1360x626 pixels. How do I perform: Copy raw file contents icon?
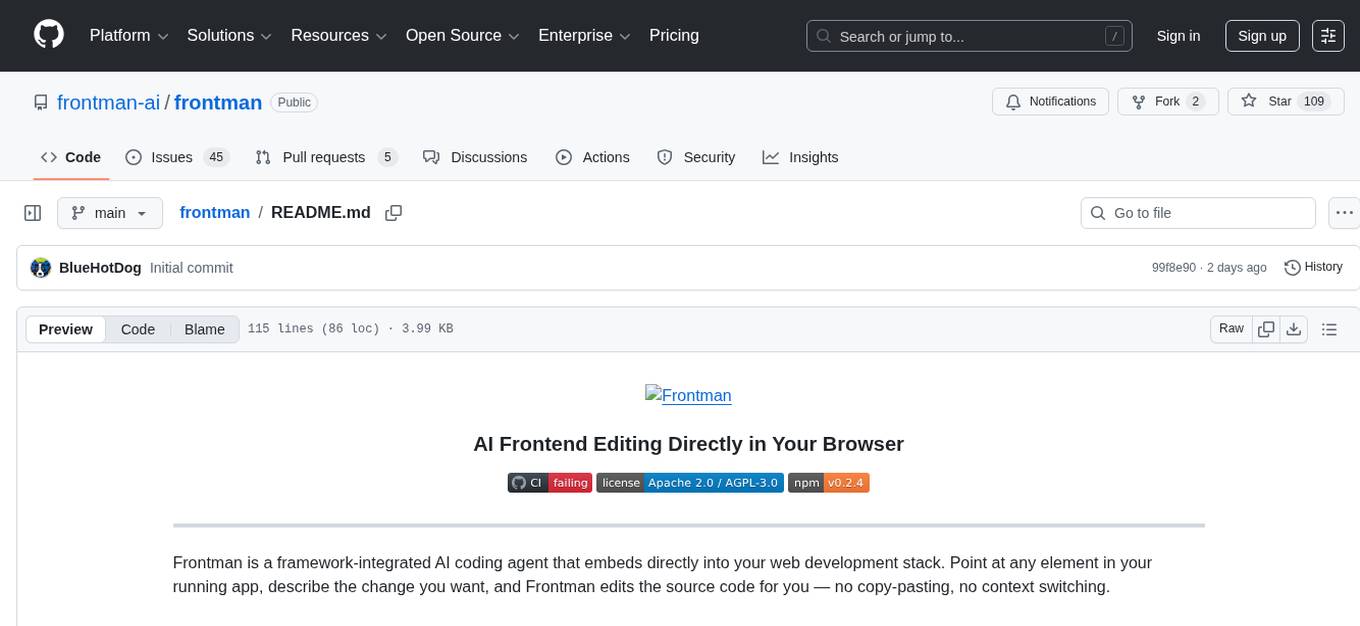(x=1266, y=329)
